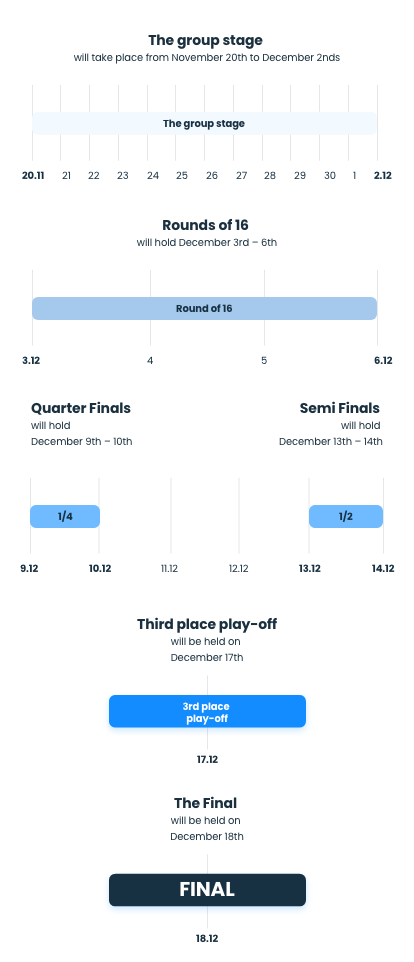The width and height of the screenshot is (414, 962).
Task: Select the 20.11 date label
Action: [33, 175]
